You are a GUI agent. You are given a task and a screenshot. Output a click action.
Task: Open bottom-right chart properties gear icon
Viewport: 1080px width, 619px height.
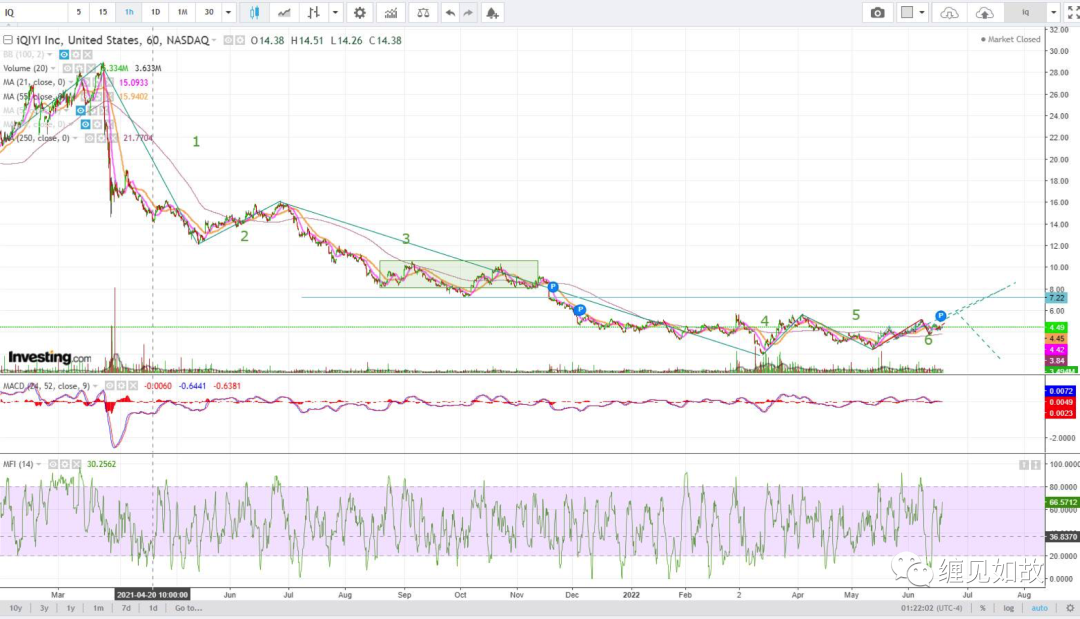pyautogui.click(x=1070, y=608)
